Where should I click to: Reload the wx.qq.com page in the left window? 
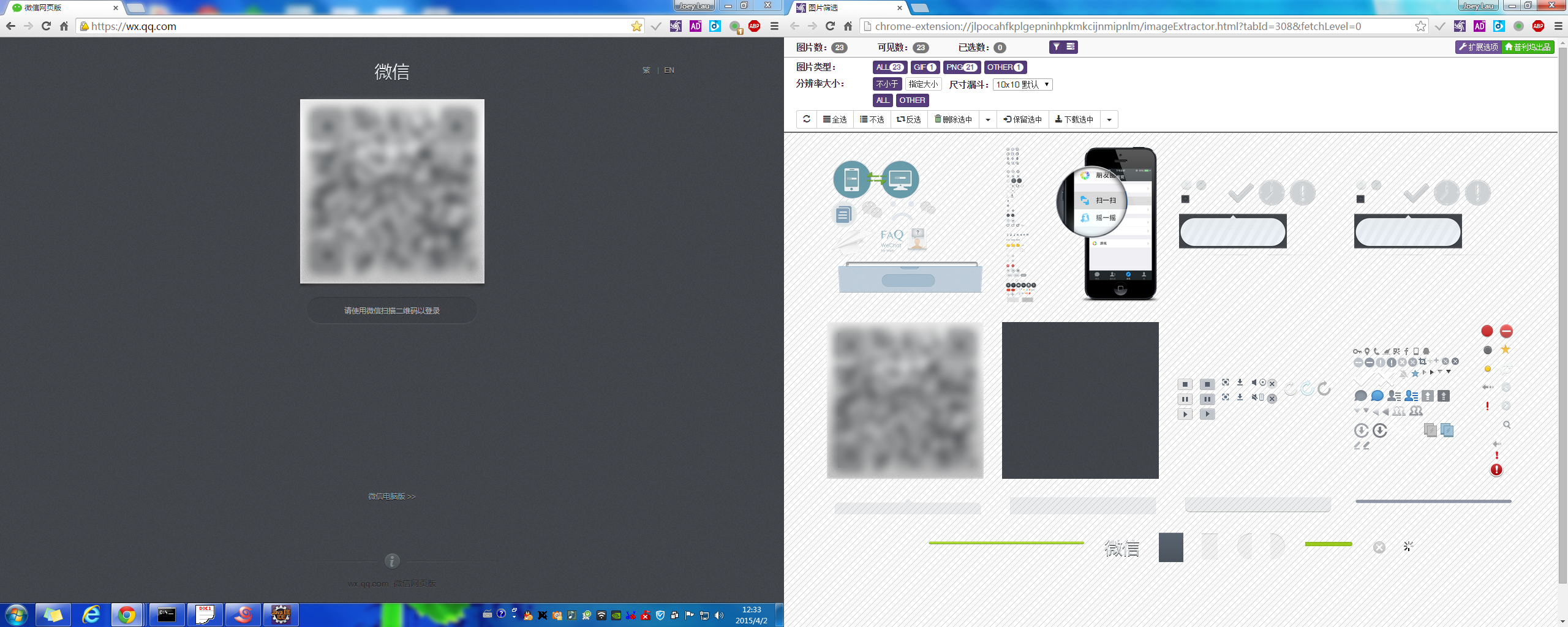pyautogui.click(x=46, y=26)
